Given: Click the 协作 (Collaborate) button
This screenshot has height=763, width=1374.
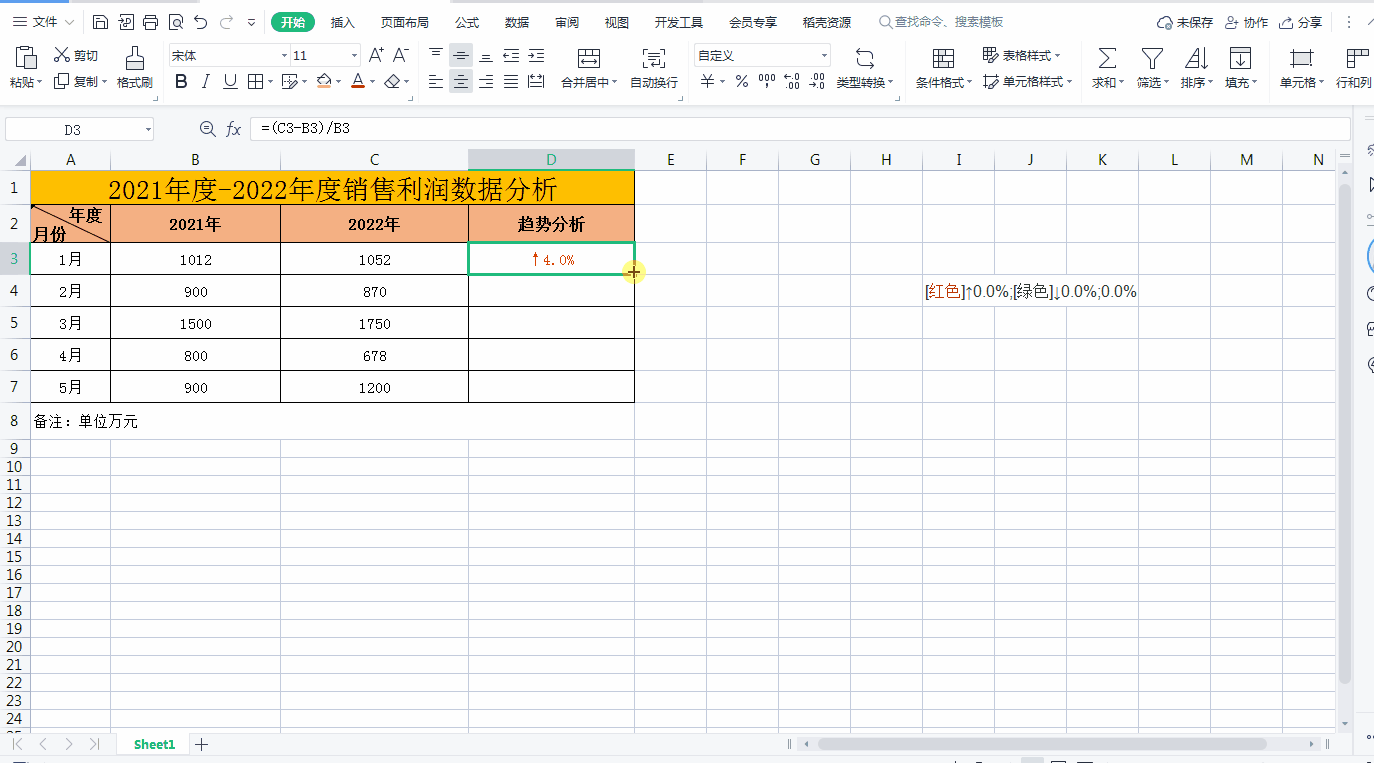Looking at the screenshot, I should [x=1246, y=22].
